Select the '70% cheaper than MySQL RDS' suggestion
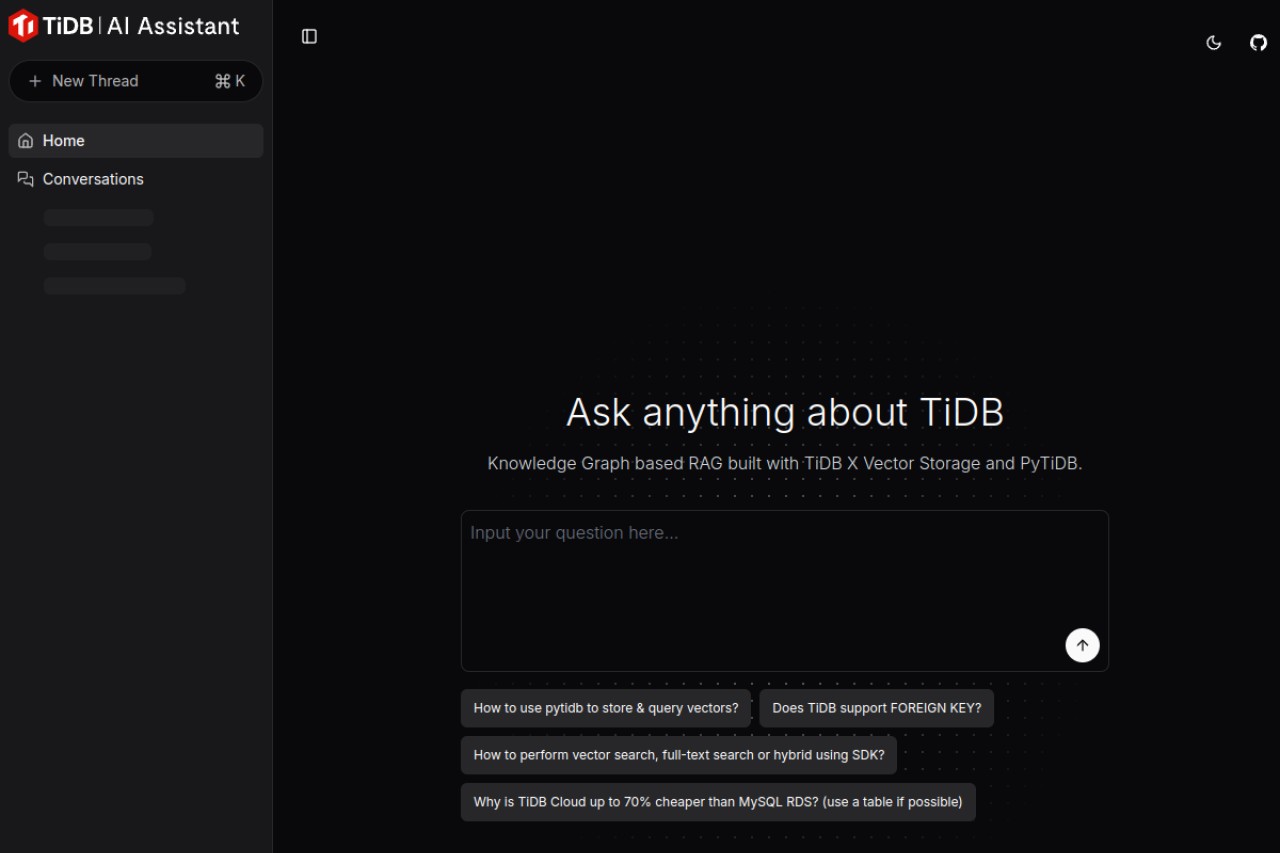1280x853 pixels. (718, 802)
